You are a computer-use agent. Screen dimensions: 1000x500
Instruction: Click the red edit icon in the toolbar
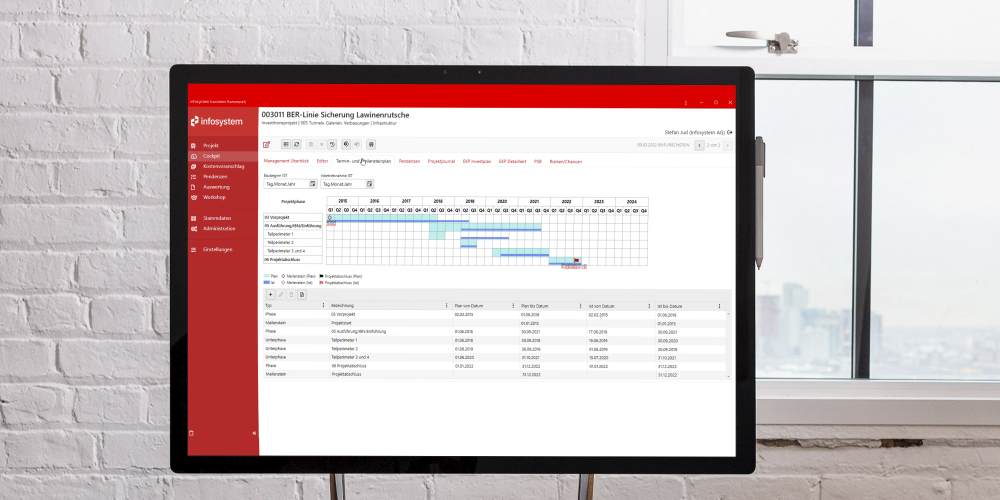(x=267, y=145)
